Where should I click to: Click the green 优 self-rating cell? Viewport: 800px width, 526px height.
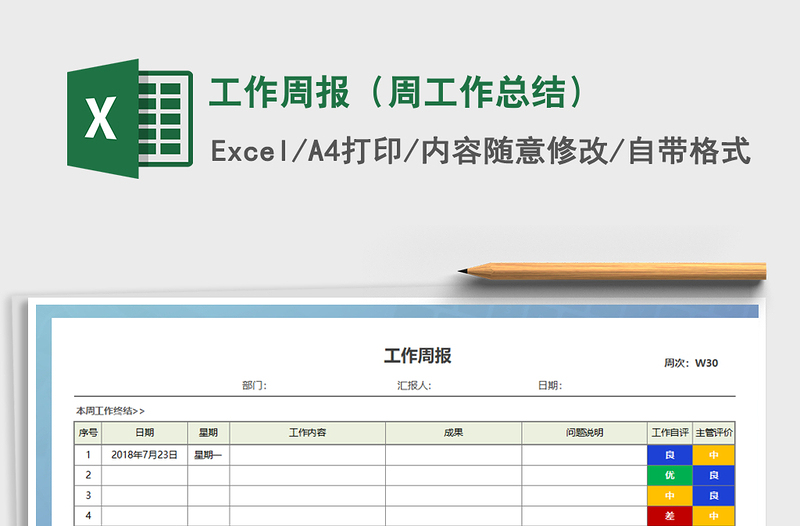[669, 475]
